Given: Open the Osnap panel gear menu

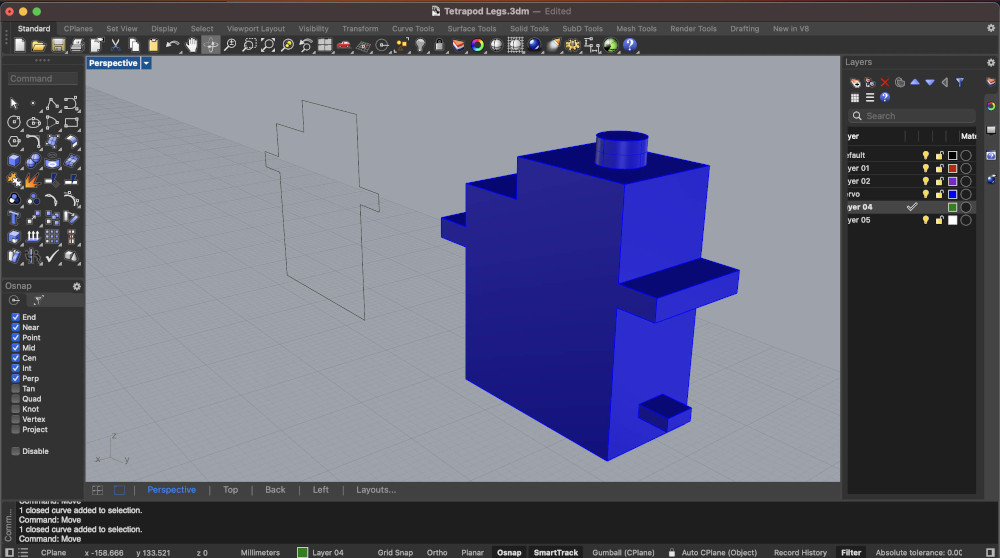Looking at the screenshot, I should tap(77, 286).
